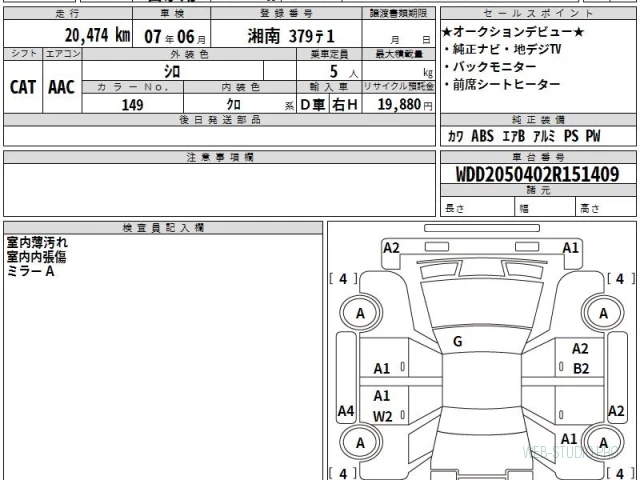Select the 注意事項欄 header
640x480 pixels.
click(220, 157)
